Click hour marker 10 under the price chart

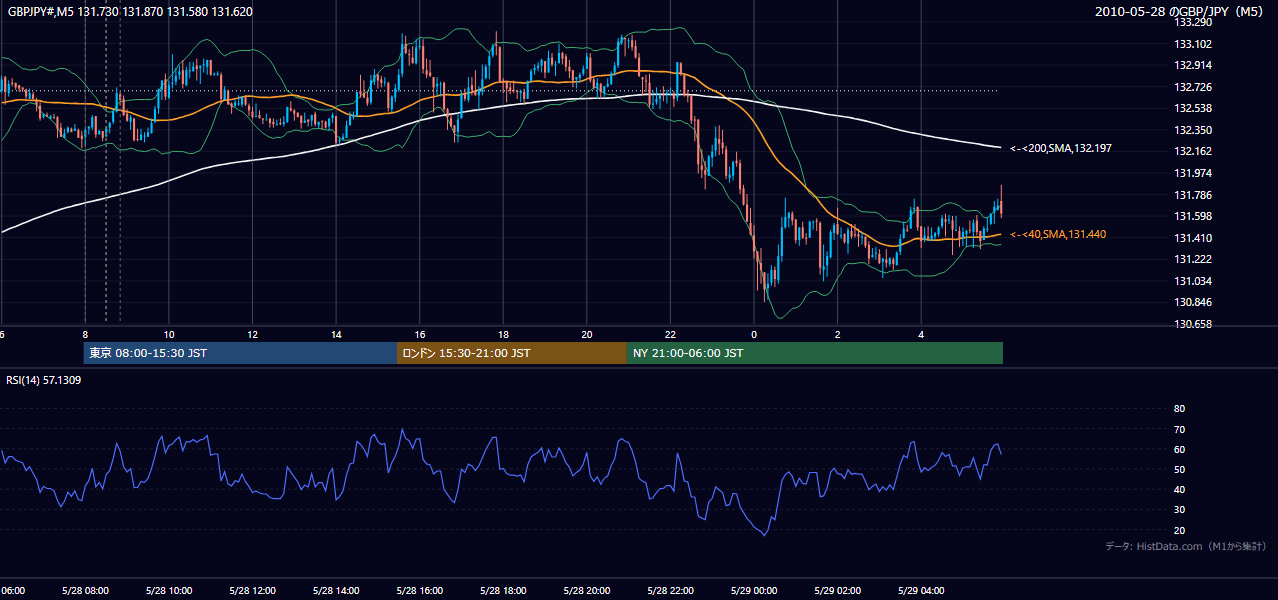[169, 335]
